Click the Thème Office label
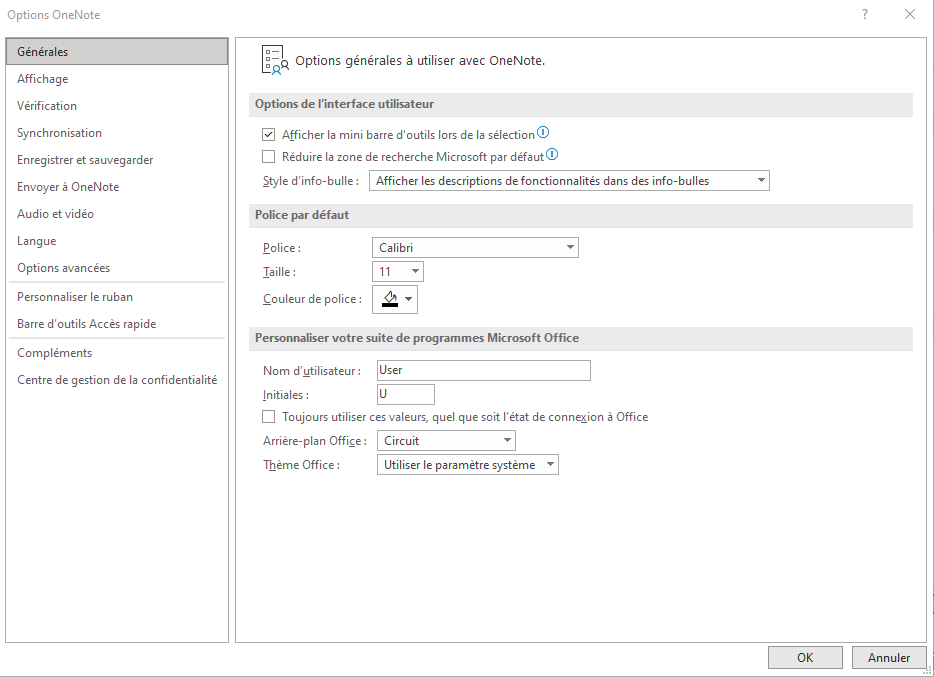The image size is (934, 677). [x=301, y=465]
